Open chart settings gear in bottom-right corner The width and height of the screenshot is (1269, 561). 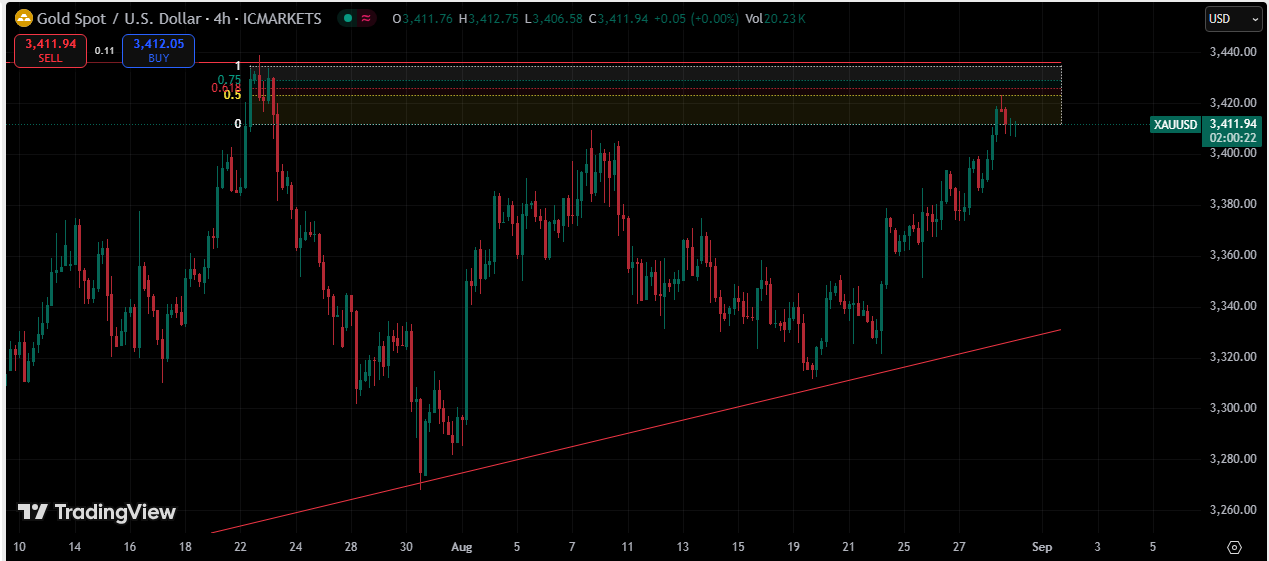click(x=1234, y=547)
